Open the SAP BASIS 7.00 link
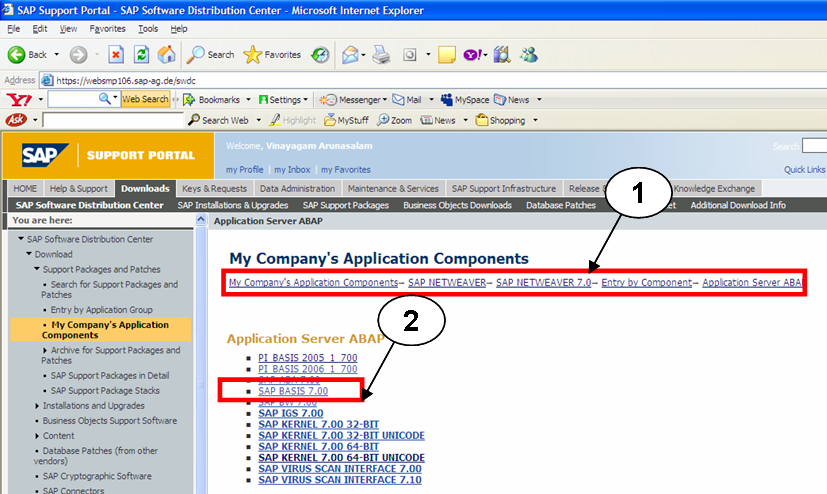827x494 pixels. (293, 391)
